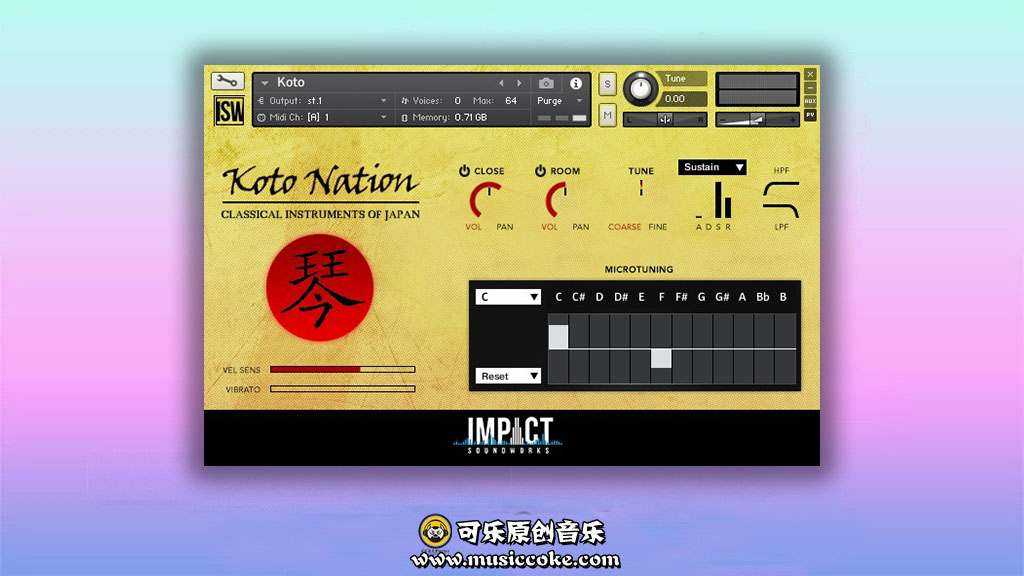The image size is (1024, 576).
Task: Set the VEL SENS slider
Action: click(343, 370)
